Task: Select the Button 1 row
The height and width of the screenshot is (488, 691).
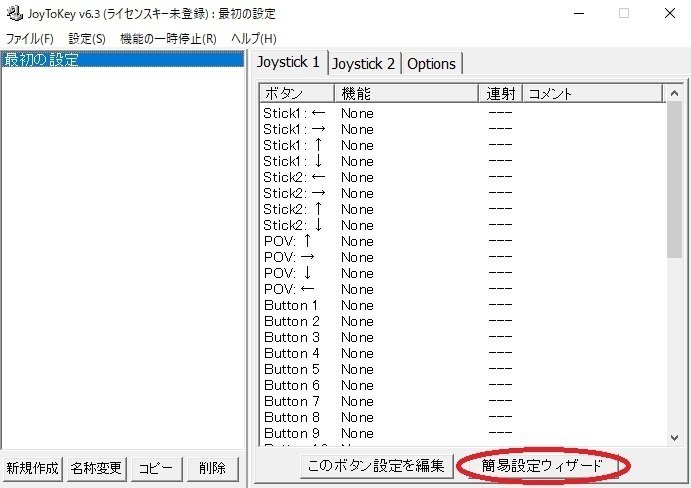Action: (x=462, y=305)
